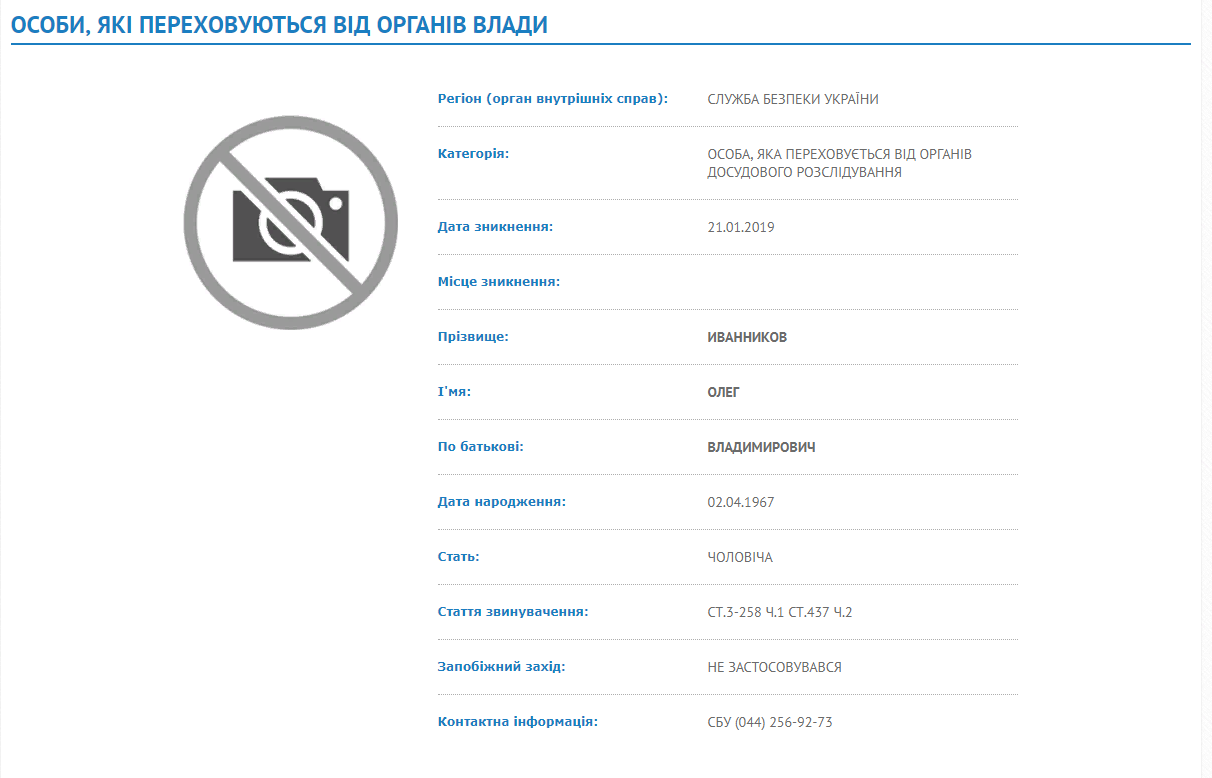Click the no-photo camera placeholder icon
Viewport: 1212px width, 778px height.
[x=290, y=223]
